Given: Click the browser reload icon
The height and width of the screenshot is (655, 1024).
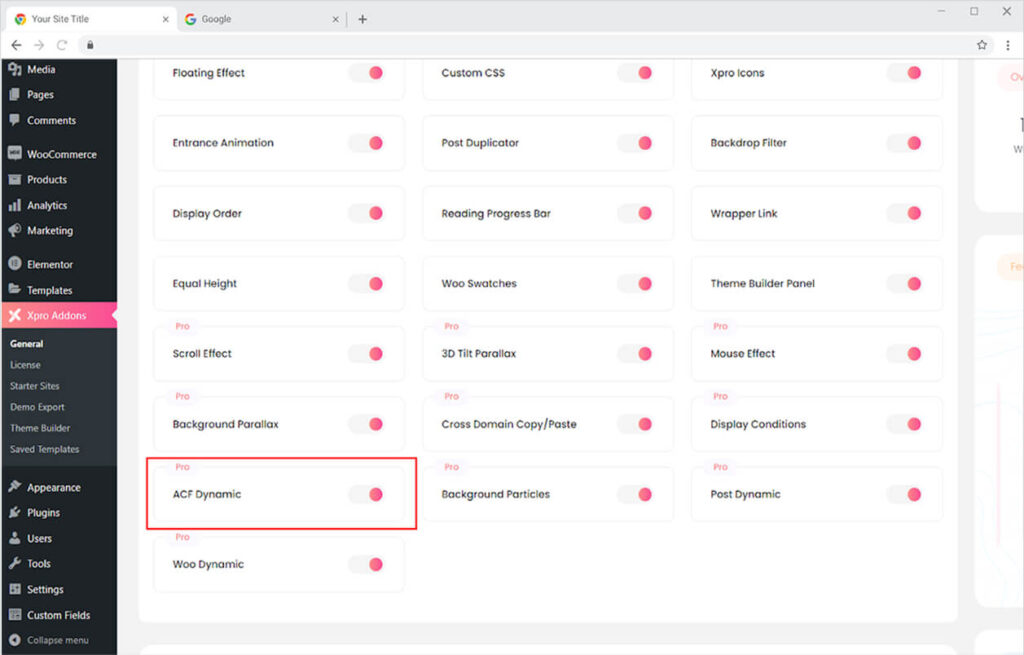Looking at the screenshot, I should tap(62, 45).
